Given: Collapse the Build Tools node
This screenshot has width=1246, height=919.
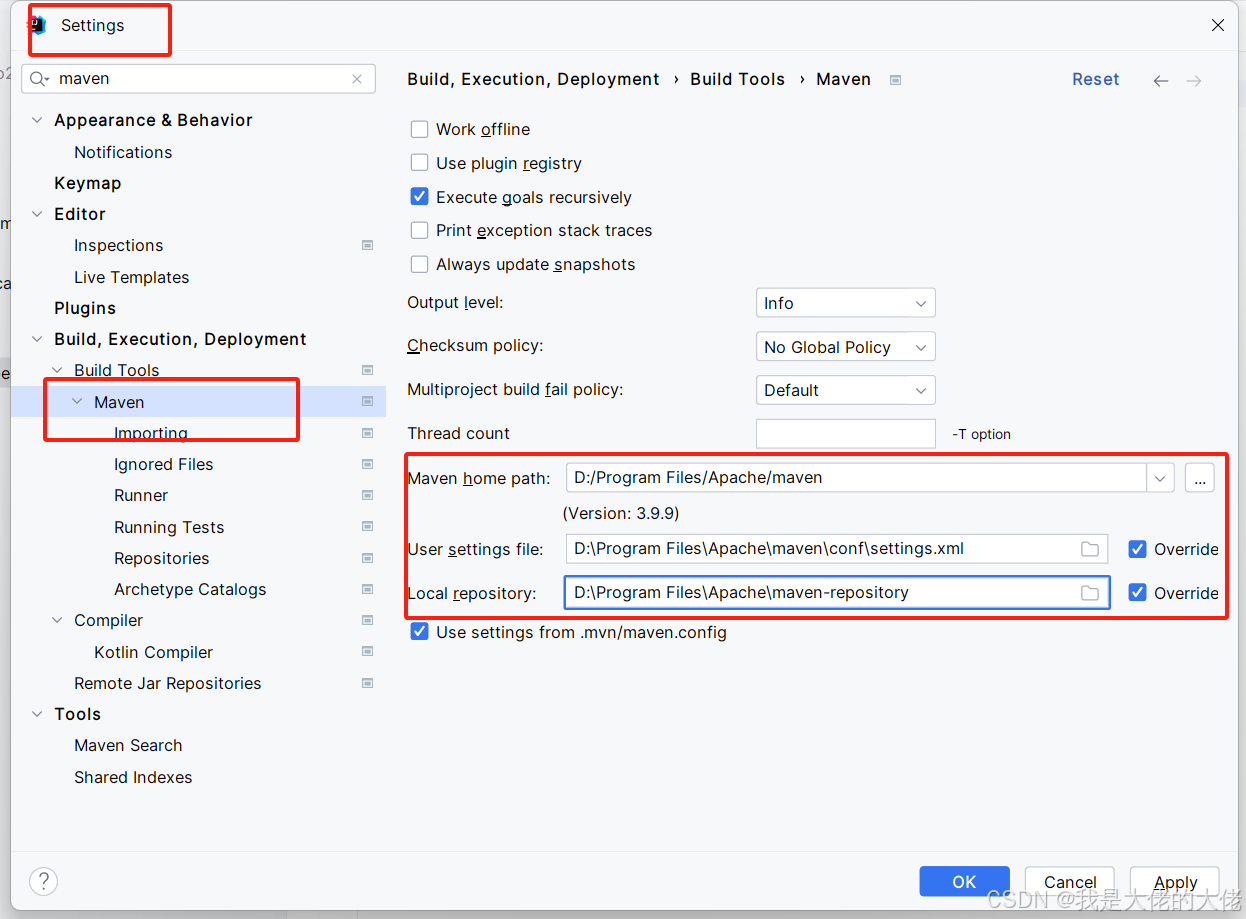Looking at the screenshot, I should (x=57, y=370).
